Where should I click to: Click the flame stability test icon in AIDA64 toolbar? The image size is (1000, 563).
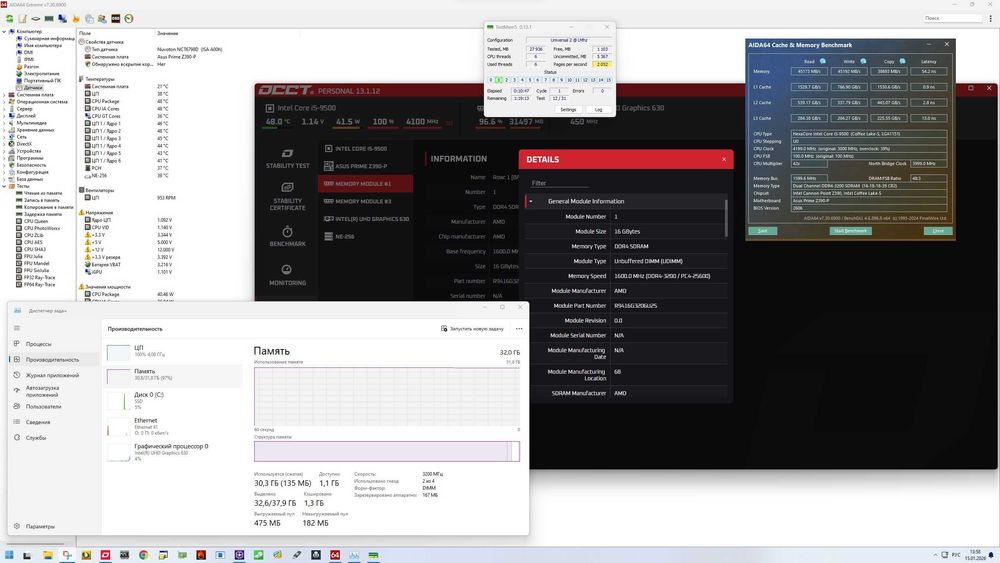76,18
